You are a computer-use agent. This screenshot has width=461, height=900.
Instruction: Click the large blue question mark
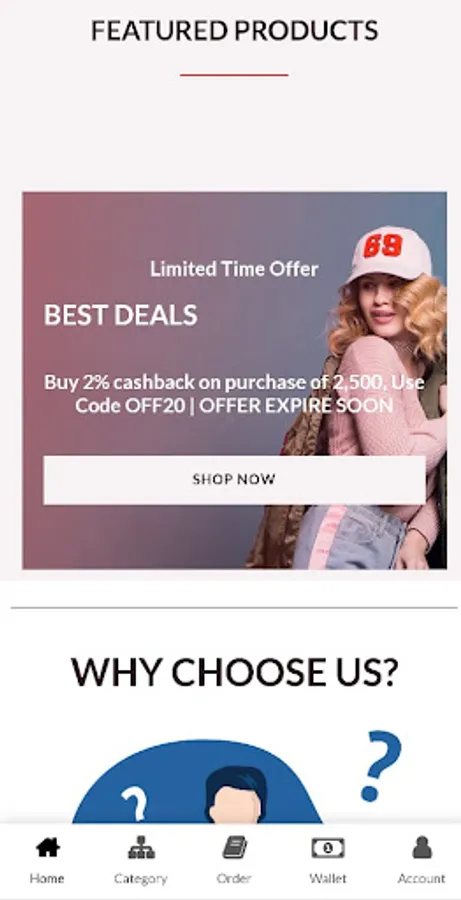pyautogui.click(x=382, y=766)
